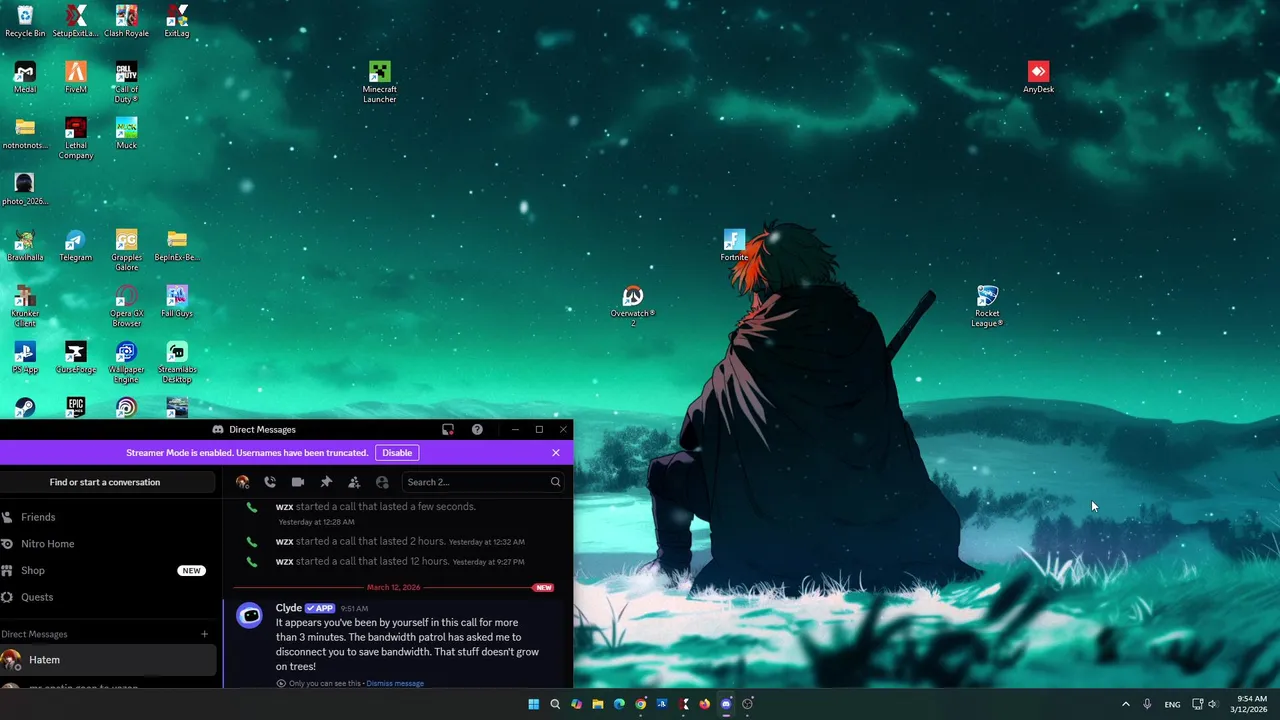Select the Muck desktop icon

(x=126, y=133)
